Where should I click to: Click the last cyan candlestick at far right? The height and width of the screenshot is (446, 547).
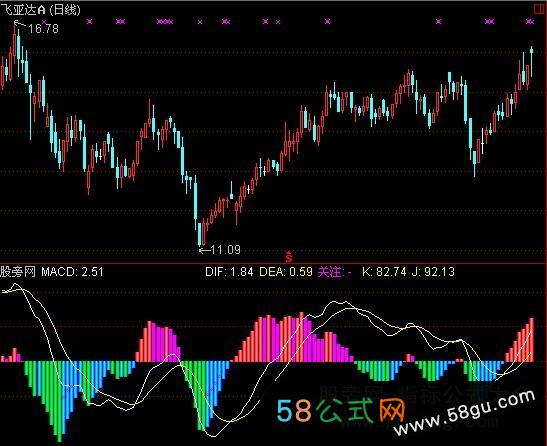coord(531,61)
